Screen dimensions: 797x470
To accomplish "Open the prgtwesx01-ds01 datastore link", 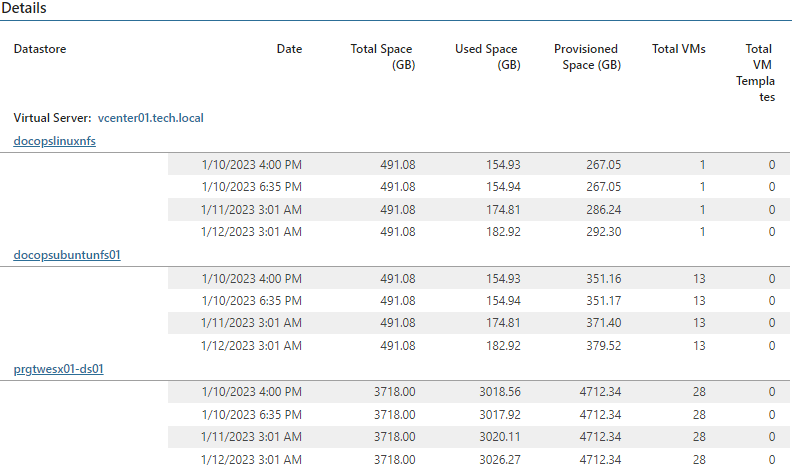I will pos(58,369).
